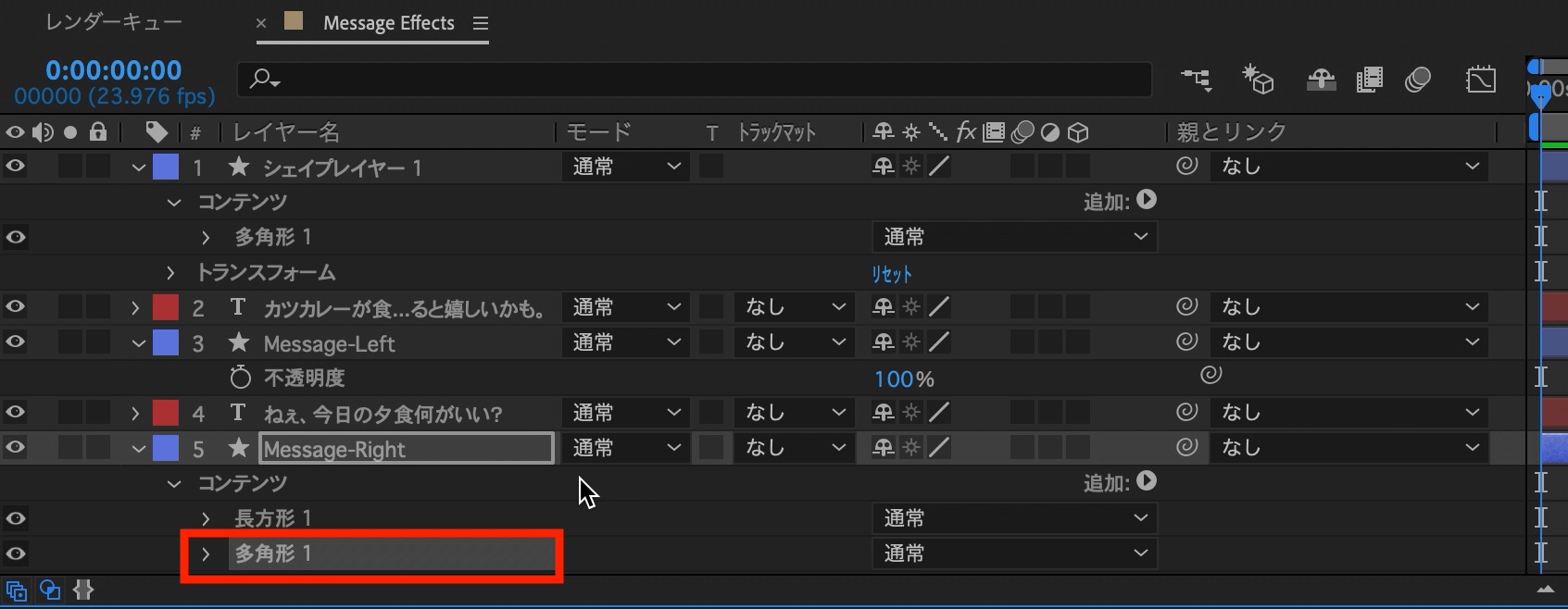Click pick whip spiral for Message-Left

pos(1187,342)
